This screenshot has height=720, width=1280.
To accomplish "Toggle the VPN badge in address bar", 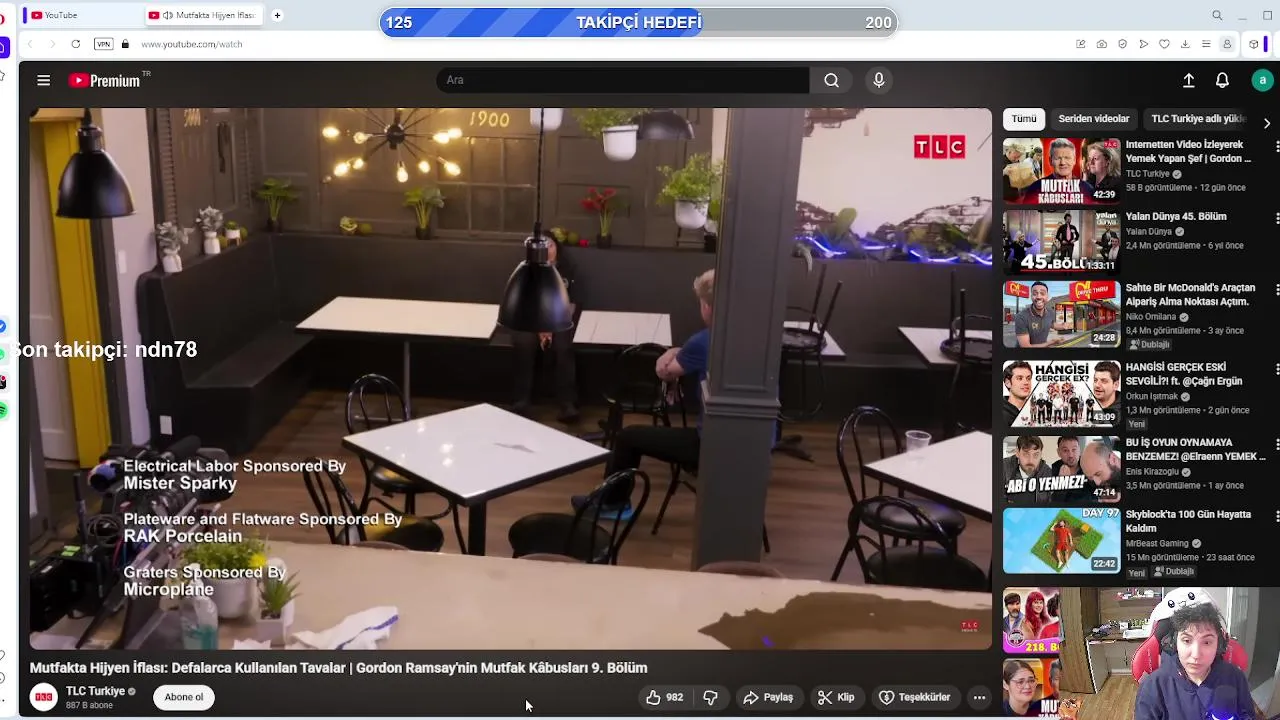I will click(x=103, y=44).
